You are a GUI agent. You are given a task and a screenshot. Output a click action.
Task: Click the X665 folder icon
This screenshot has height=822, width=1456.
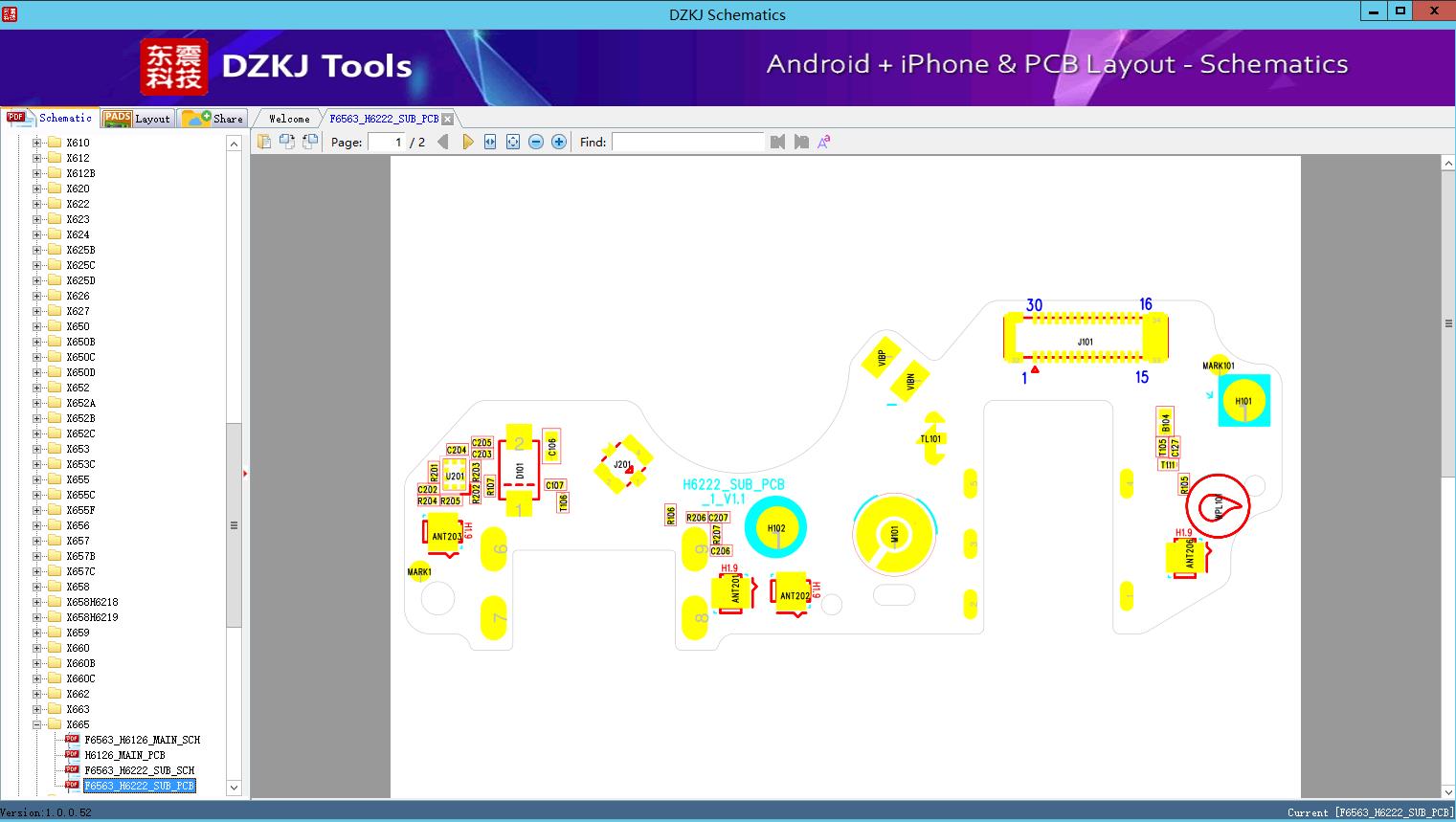click(x=55, y=724)
